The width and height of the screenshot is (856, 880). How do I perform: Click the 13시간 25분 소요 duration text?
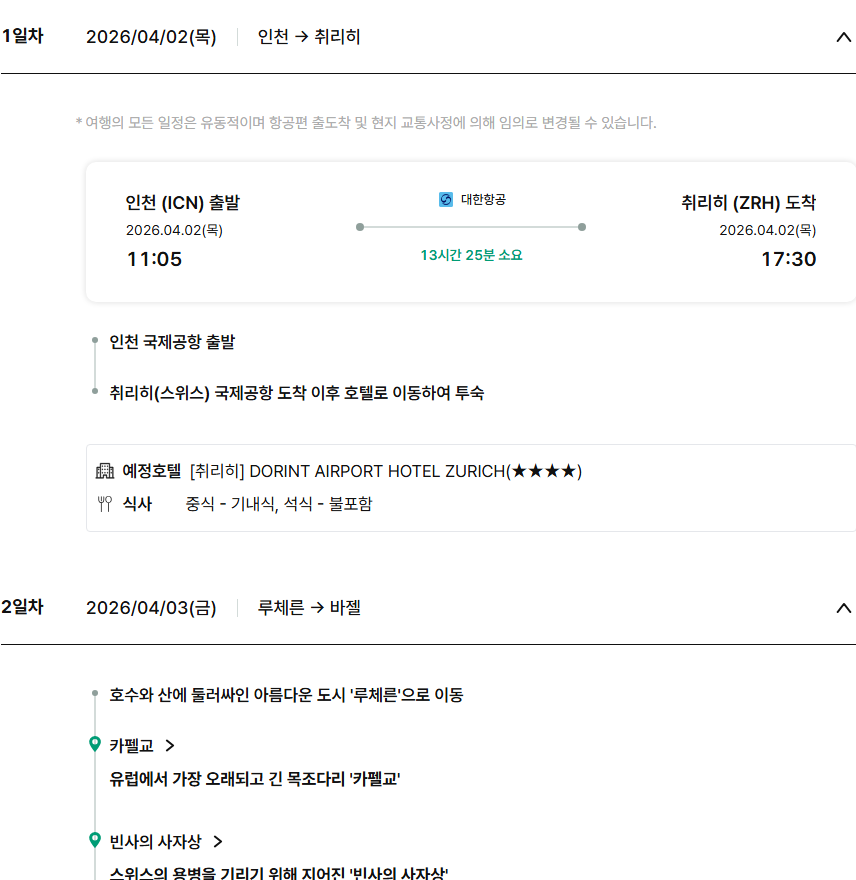[x=471, y=255]
